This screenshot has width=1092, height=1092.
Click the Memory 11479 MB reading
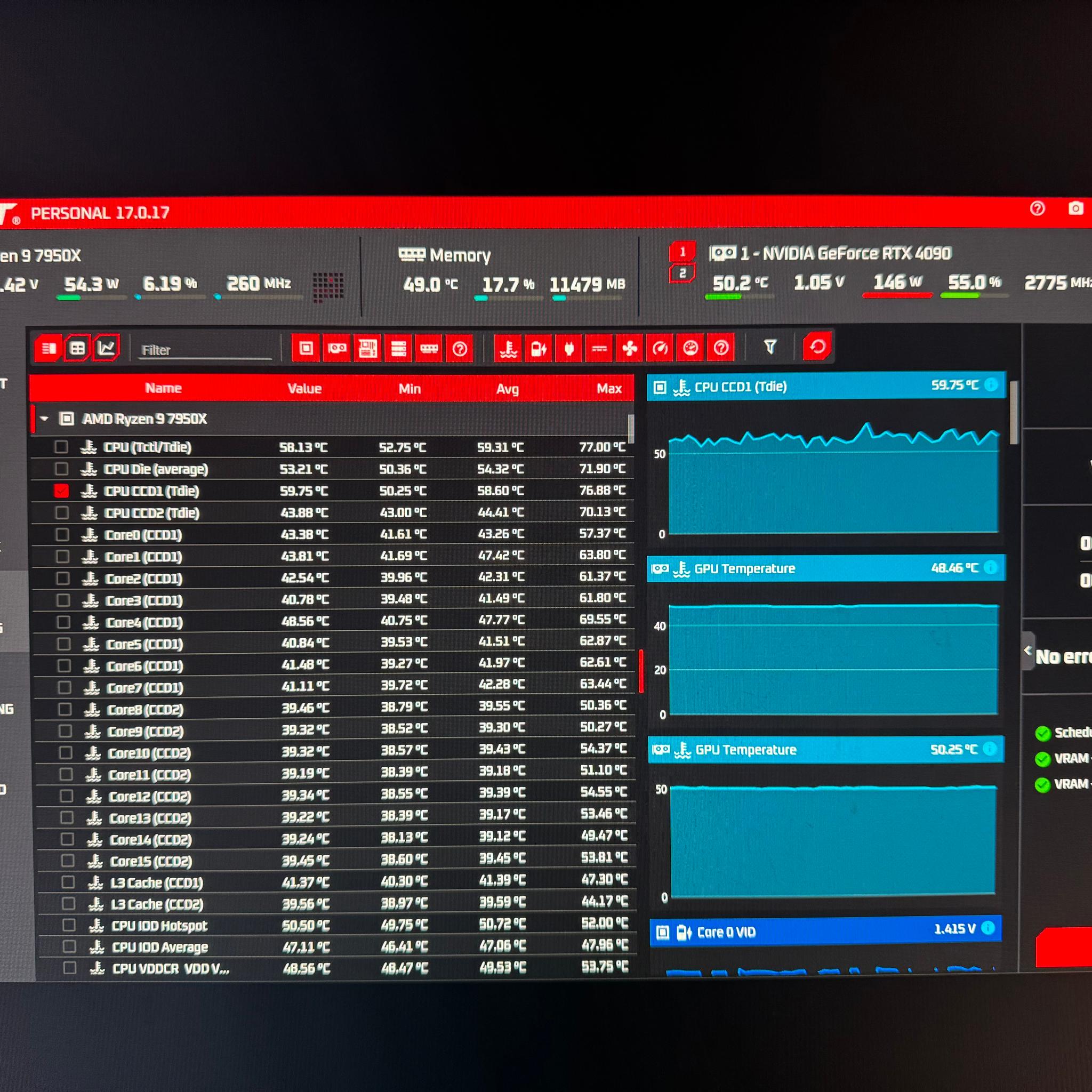(x=588, y=284)
